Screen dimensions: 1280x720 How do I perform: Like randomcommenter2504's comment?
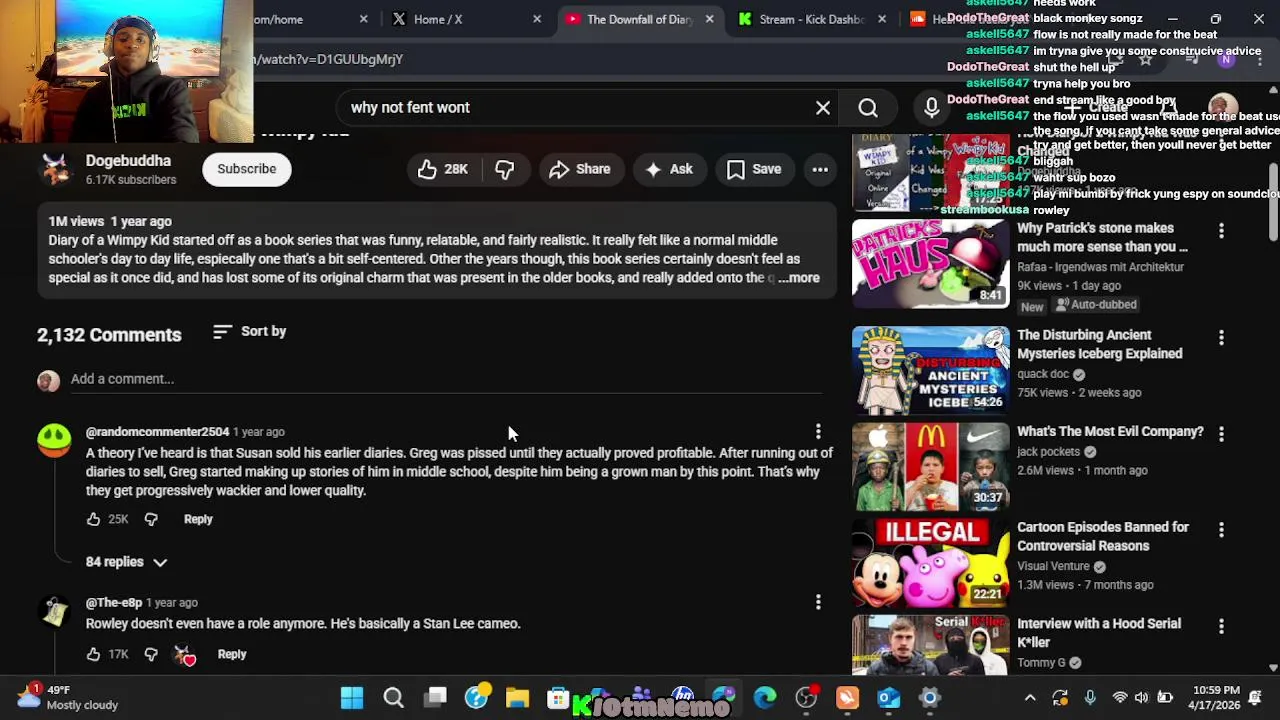pos(93,519)
